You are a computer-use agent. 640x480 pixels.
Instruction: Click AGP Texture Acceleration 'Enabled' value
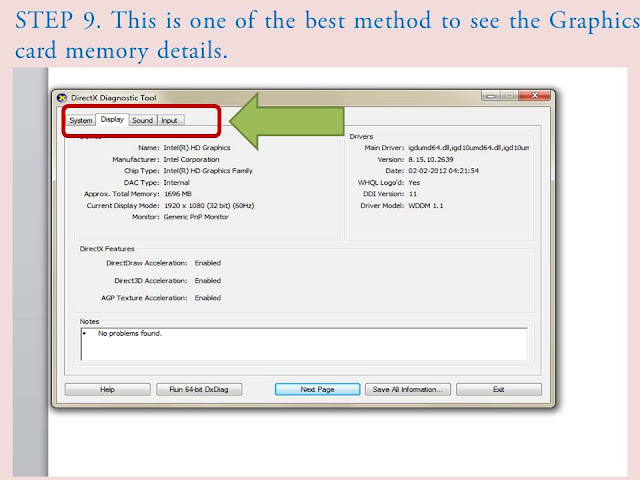[x=208, y=298]
